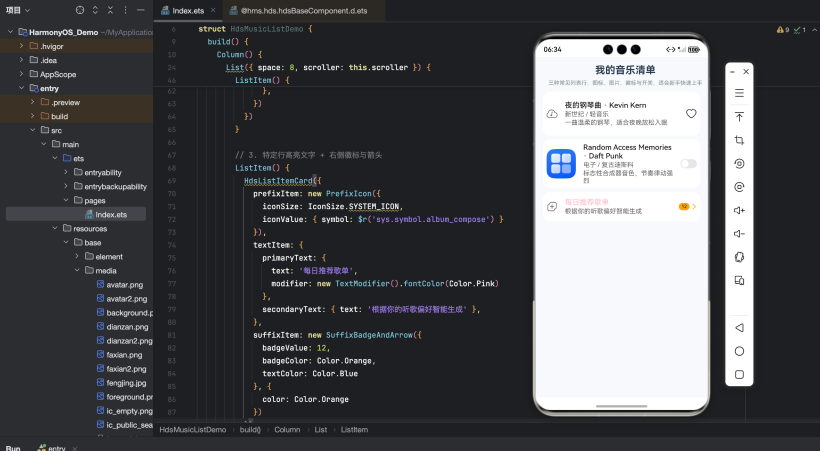Image resolution: width=820 pixels, height=451 pixels.
Task: Close the Index.ets editor tab
Action: [x=212, y=10]
